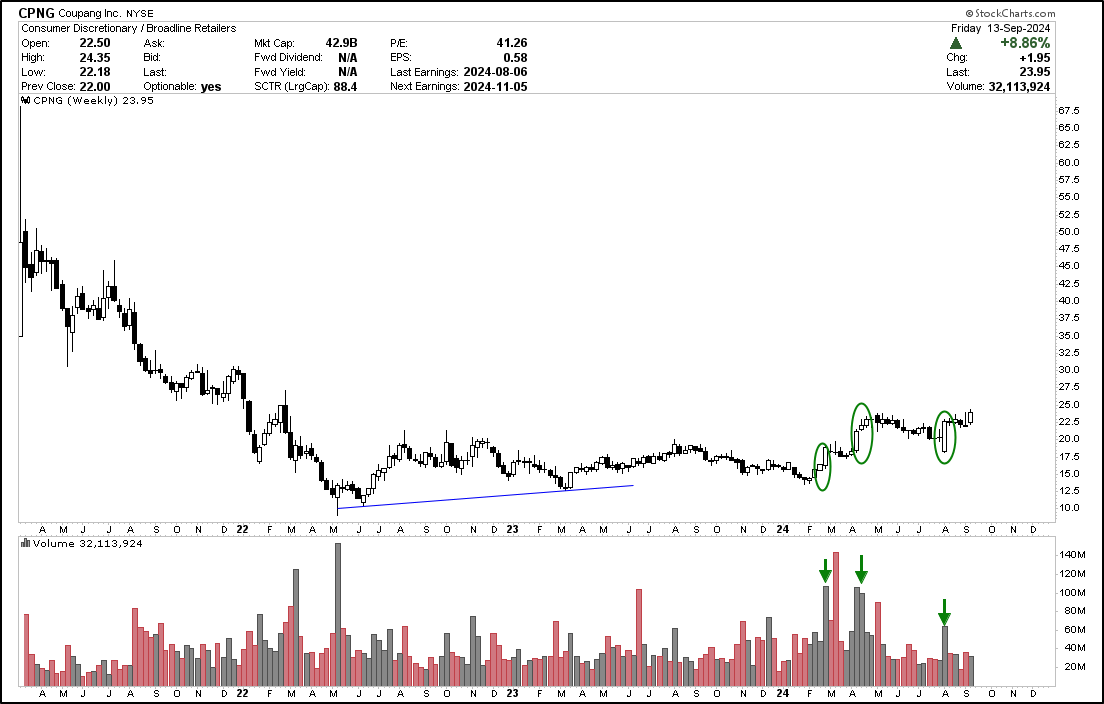Click the Mkt Cap value 42.9B
Image resolution: width=1104 pixels, height=704 pixels.
tap(341, 43)
